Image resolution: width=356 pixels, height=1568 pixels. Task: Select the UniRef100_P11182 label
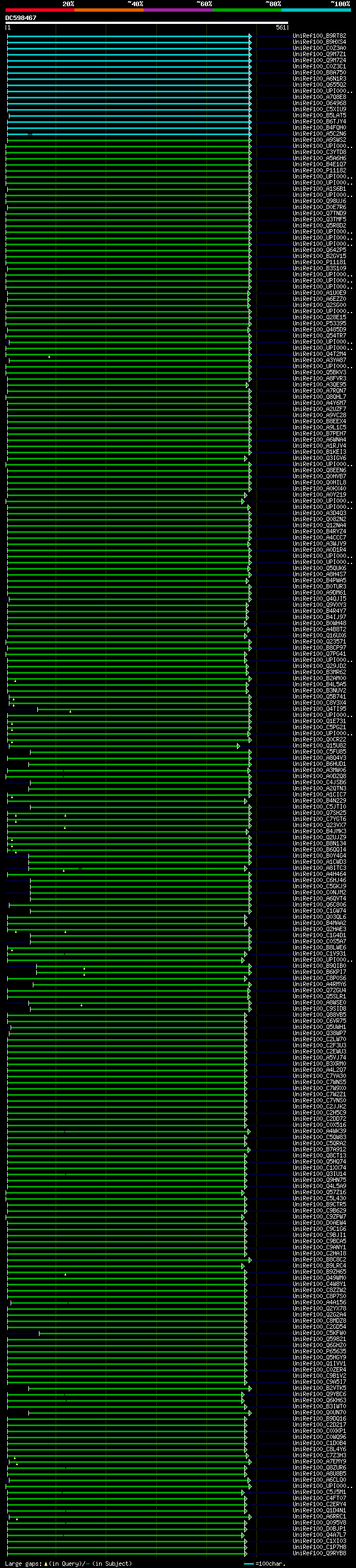[319, 170]
